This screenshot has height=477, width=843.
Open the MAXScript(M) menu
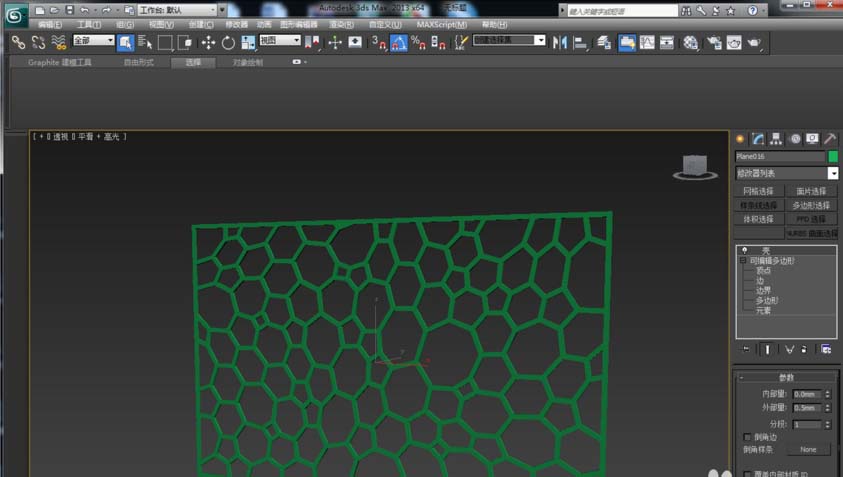pyautogui.click(x=442, y=25)
